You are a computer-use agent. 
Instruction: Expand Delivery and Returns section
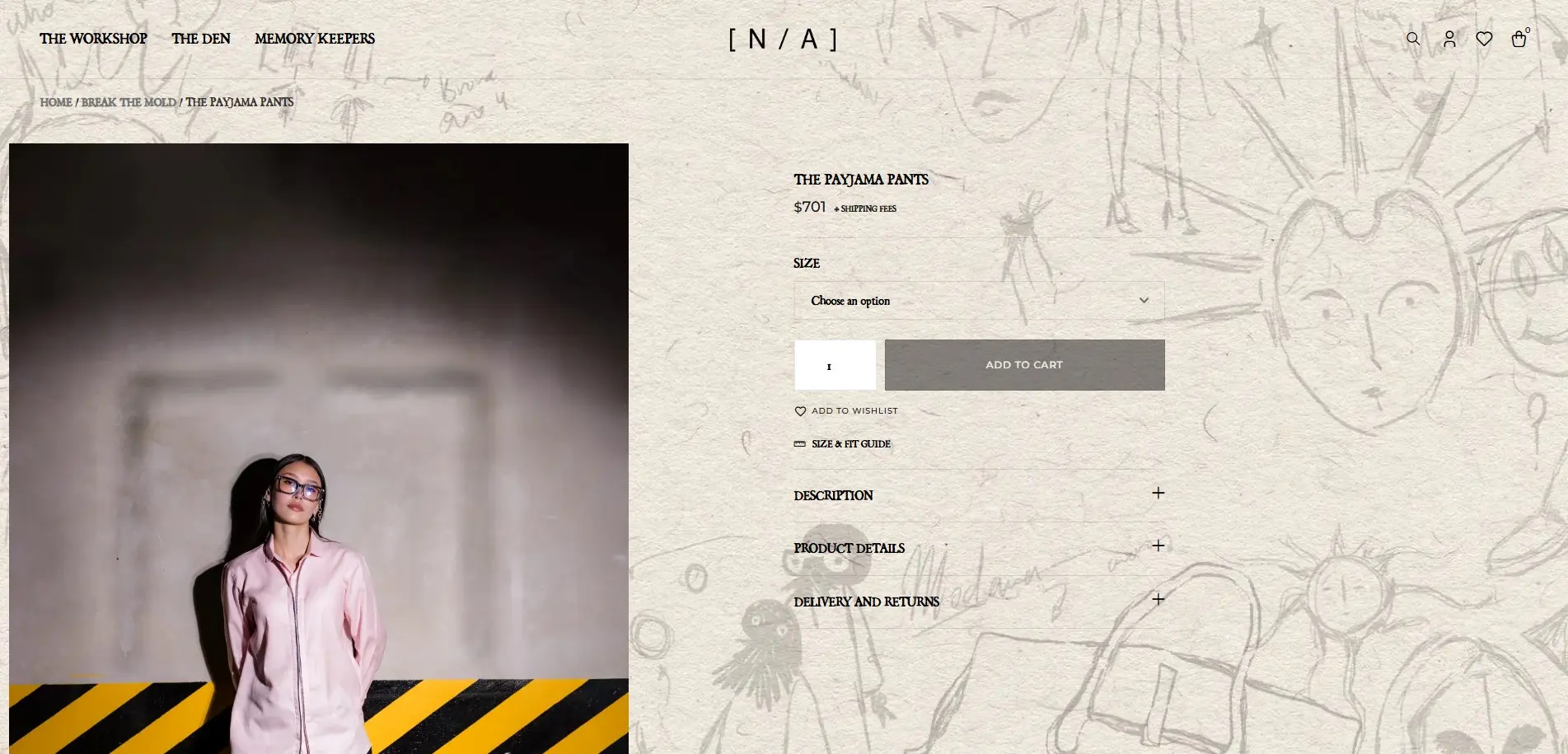979,602
